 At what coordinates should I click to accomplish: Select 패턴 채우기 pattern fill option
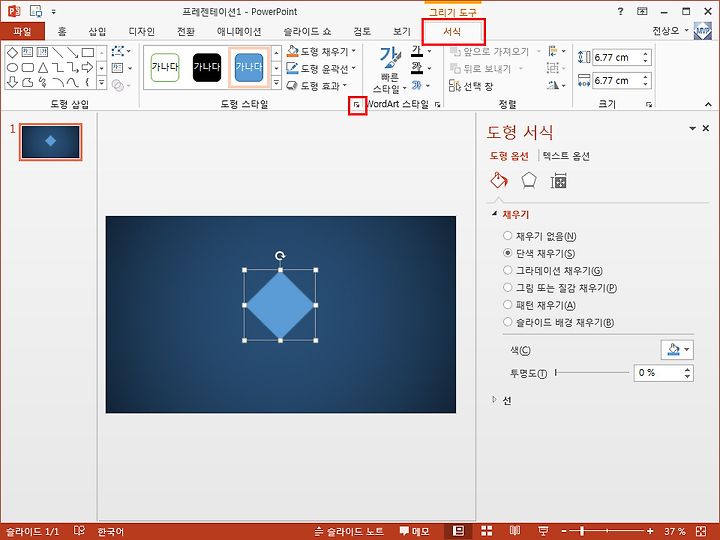tap(539, 305)
